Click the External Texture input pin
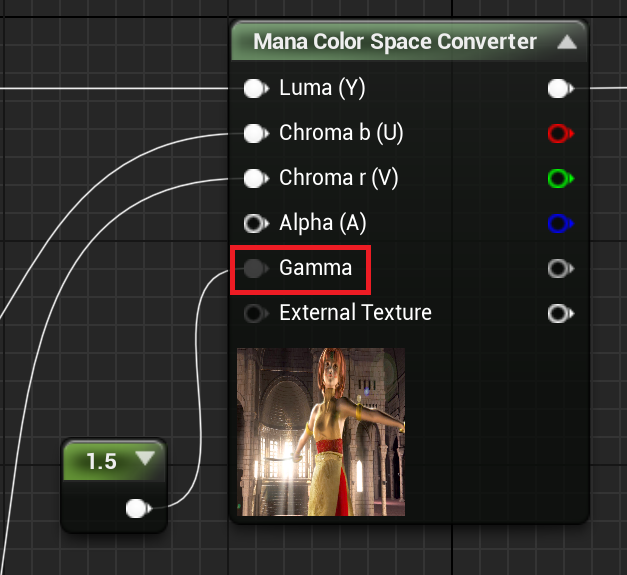Screen dimensions: 627x575 click(256, 313)
